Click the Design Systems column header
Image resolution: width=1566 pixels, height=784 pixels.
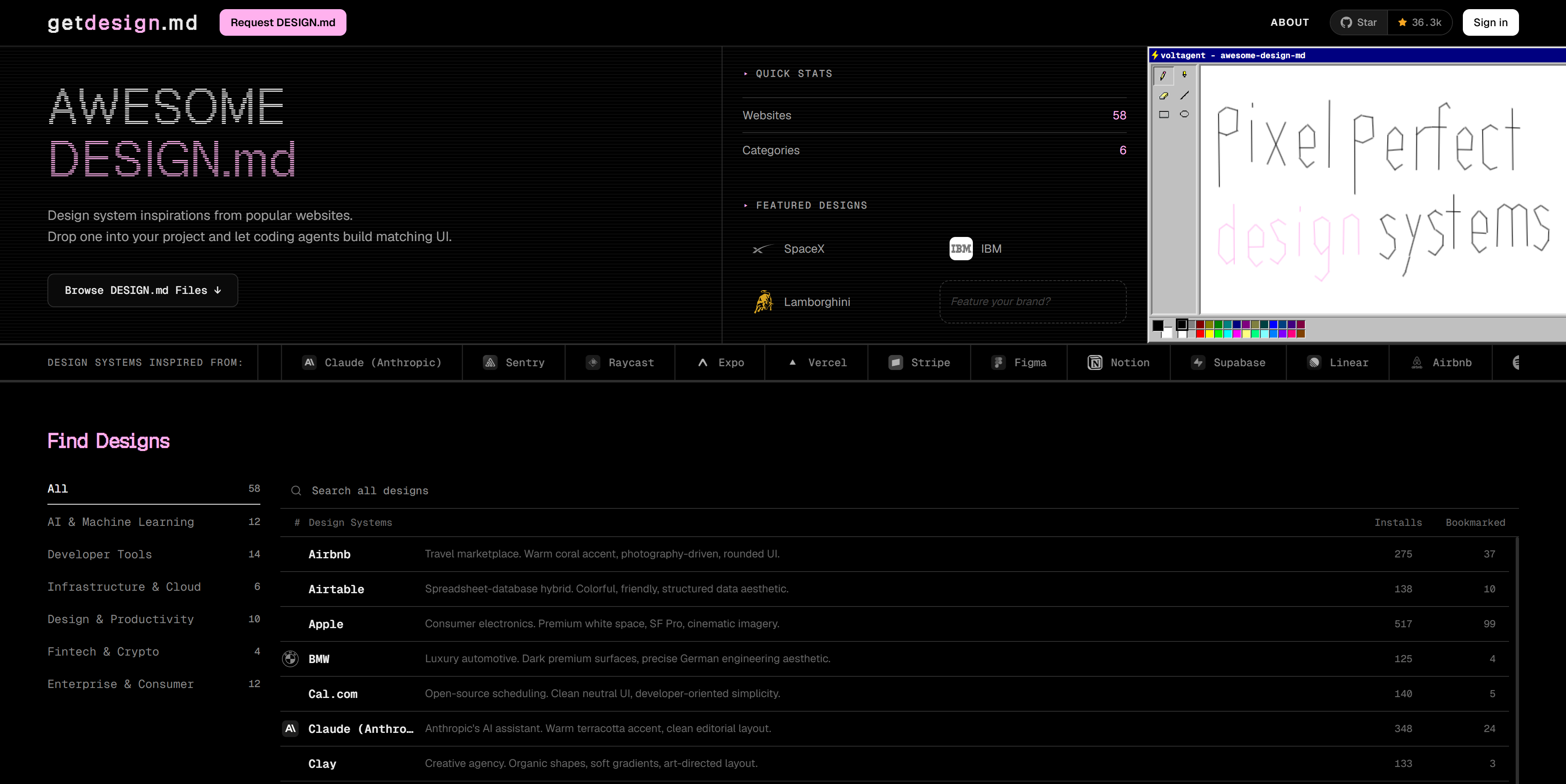[x=349, y=523]
